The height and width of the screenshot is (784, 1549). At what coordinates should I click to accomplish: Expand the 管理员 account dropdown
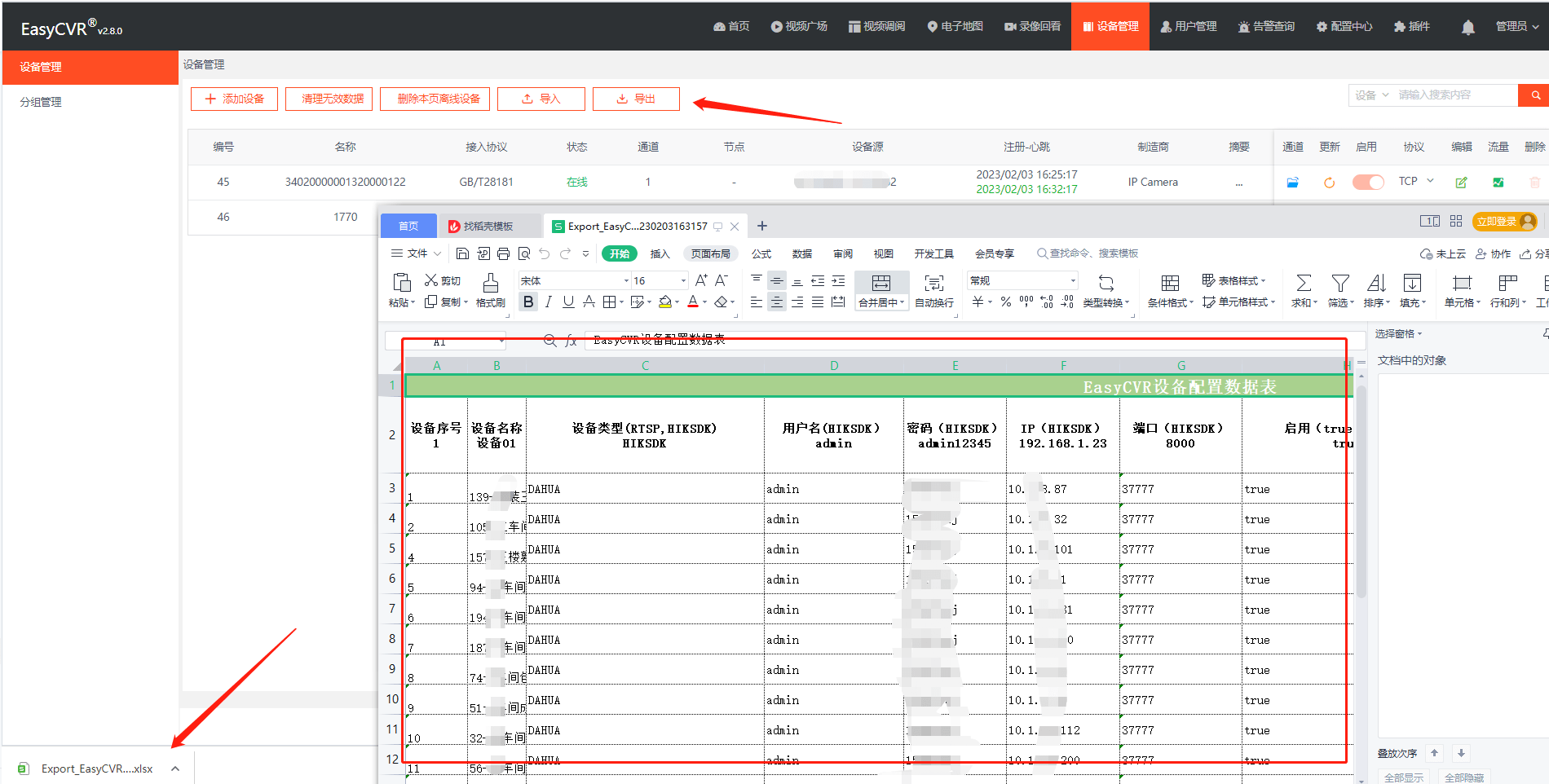point(1516,27)
